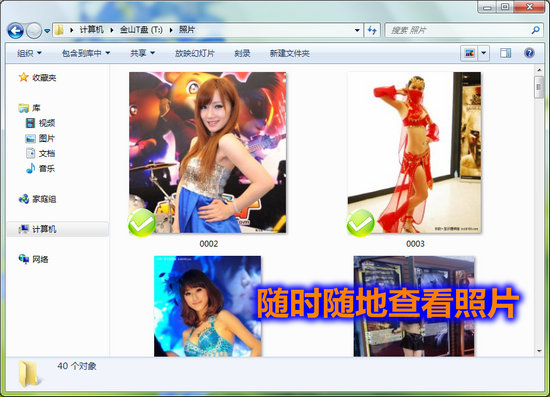Click in the 搜索 照片 search field
Screen dimensions: 550x397
(457, 31)
